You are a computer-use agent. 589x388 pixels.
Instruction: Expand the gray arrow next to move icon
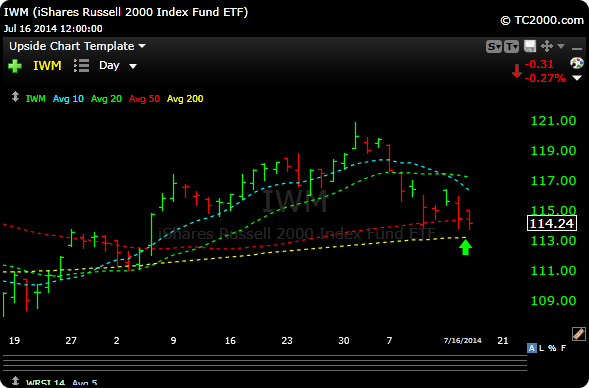coord(561,46)
